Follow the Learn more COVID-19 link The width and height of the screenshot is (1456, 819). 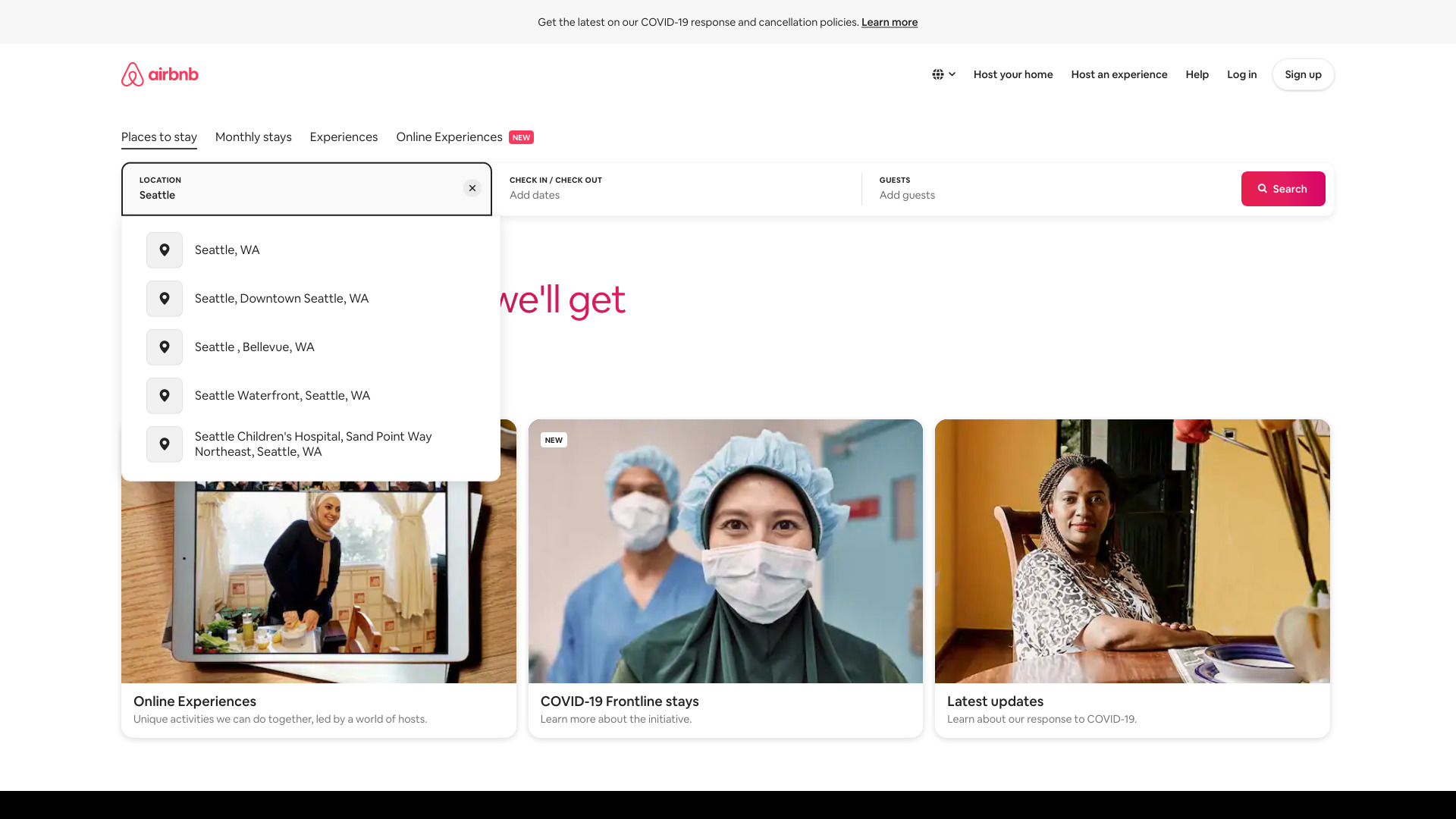pos(889,23)
